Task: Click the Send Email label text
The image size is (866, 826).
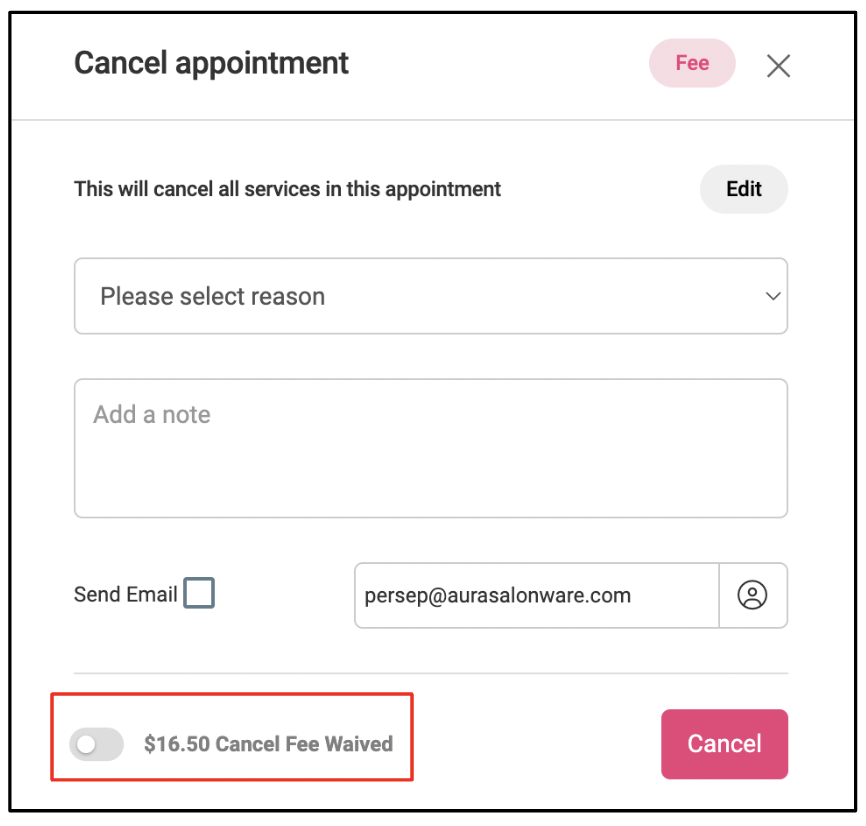Action: 125,595
